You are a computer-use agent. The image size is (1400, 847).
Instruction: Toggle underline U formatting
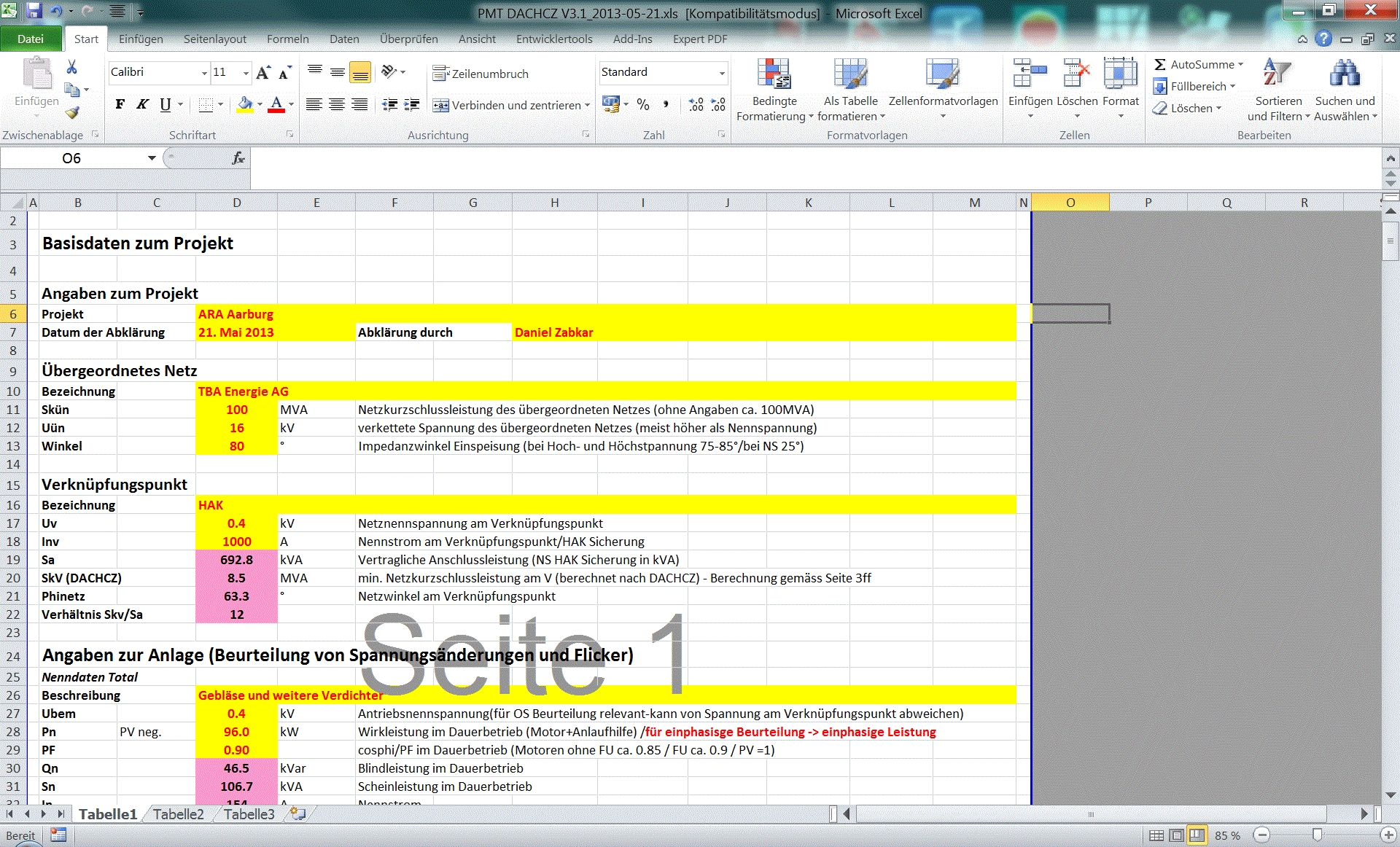pos(166,104)
